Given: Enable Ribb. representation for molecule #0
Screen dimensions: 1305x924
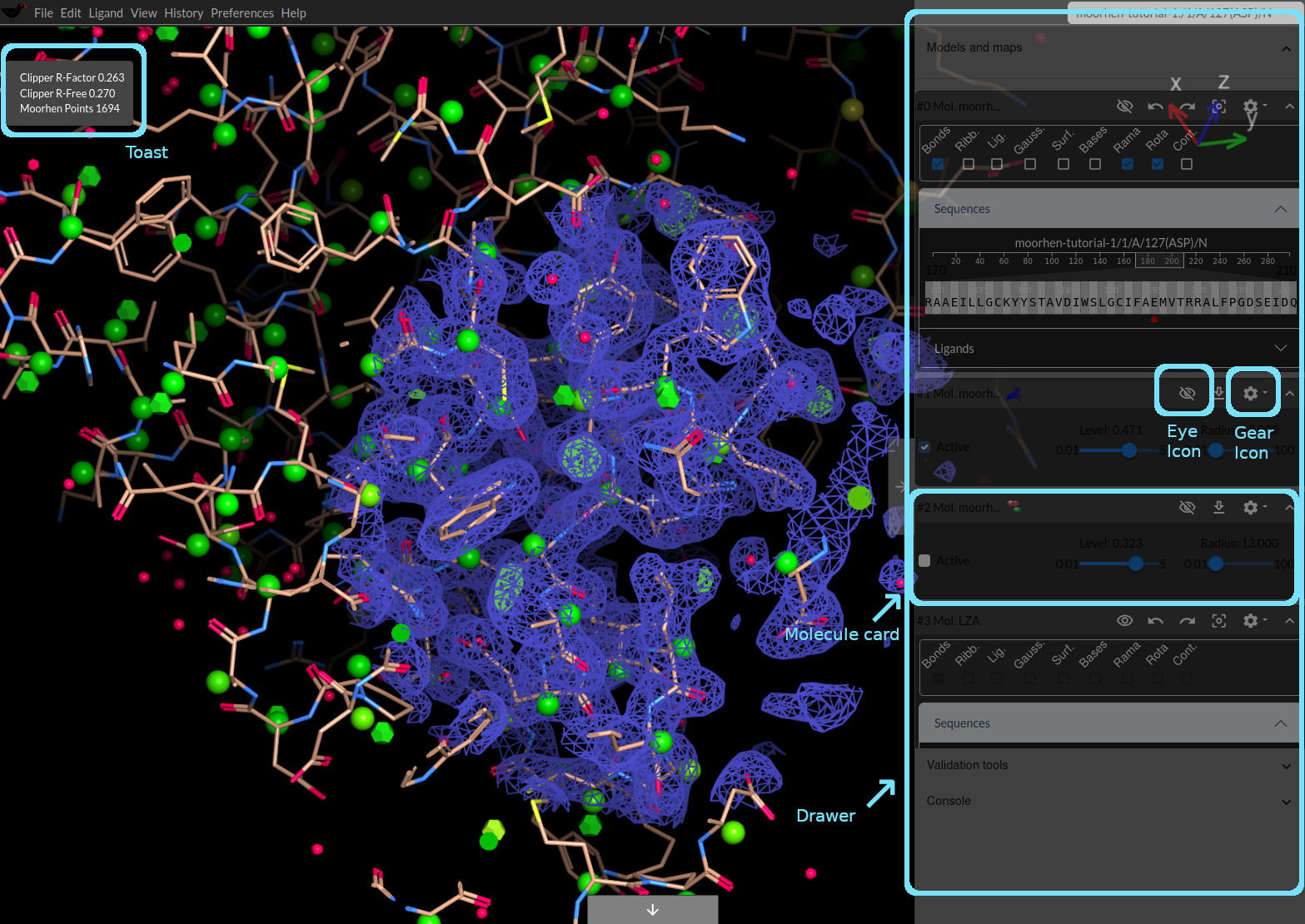Looking at the screenshot, I should [968, 164].
